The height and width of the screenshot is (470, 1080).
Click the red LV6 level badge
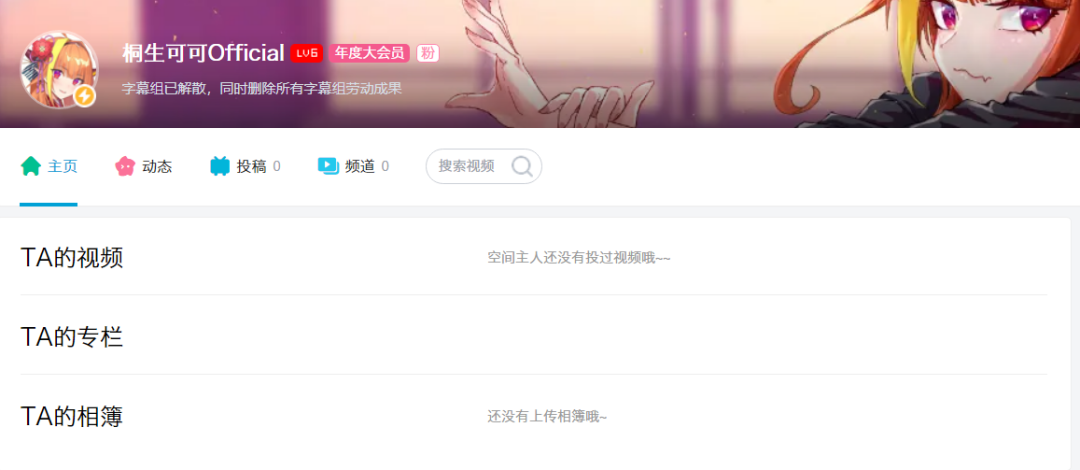point(307,53)
